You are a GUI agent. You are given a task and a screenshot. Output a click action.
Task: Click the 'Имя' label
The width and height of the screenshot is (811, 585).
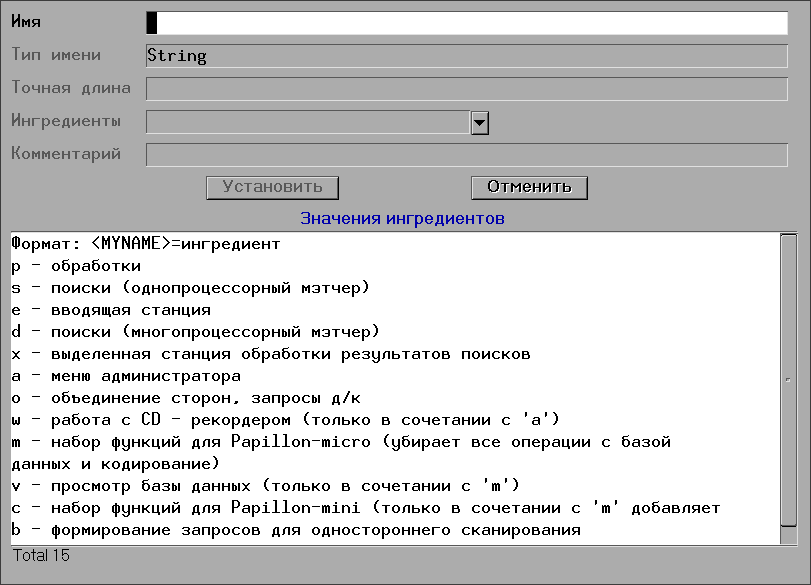point(26,22)
